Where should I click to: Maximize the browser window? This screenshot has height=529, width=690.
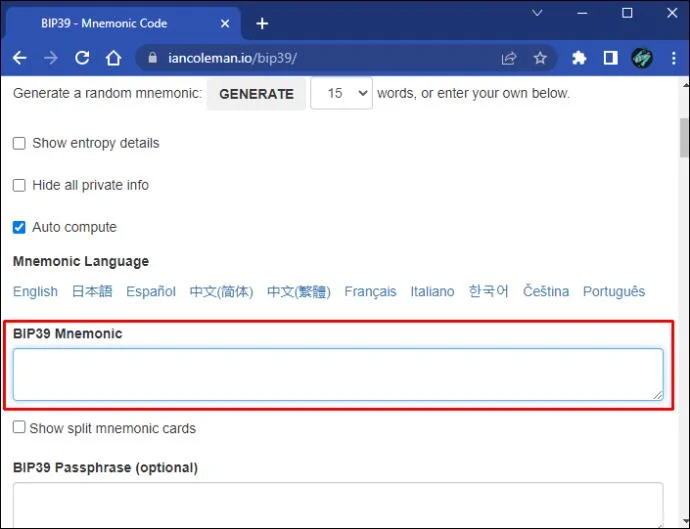coord(627,13)
